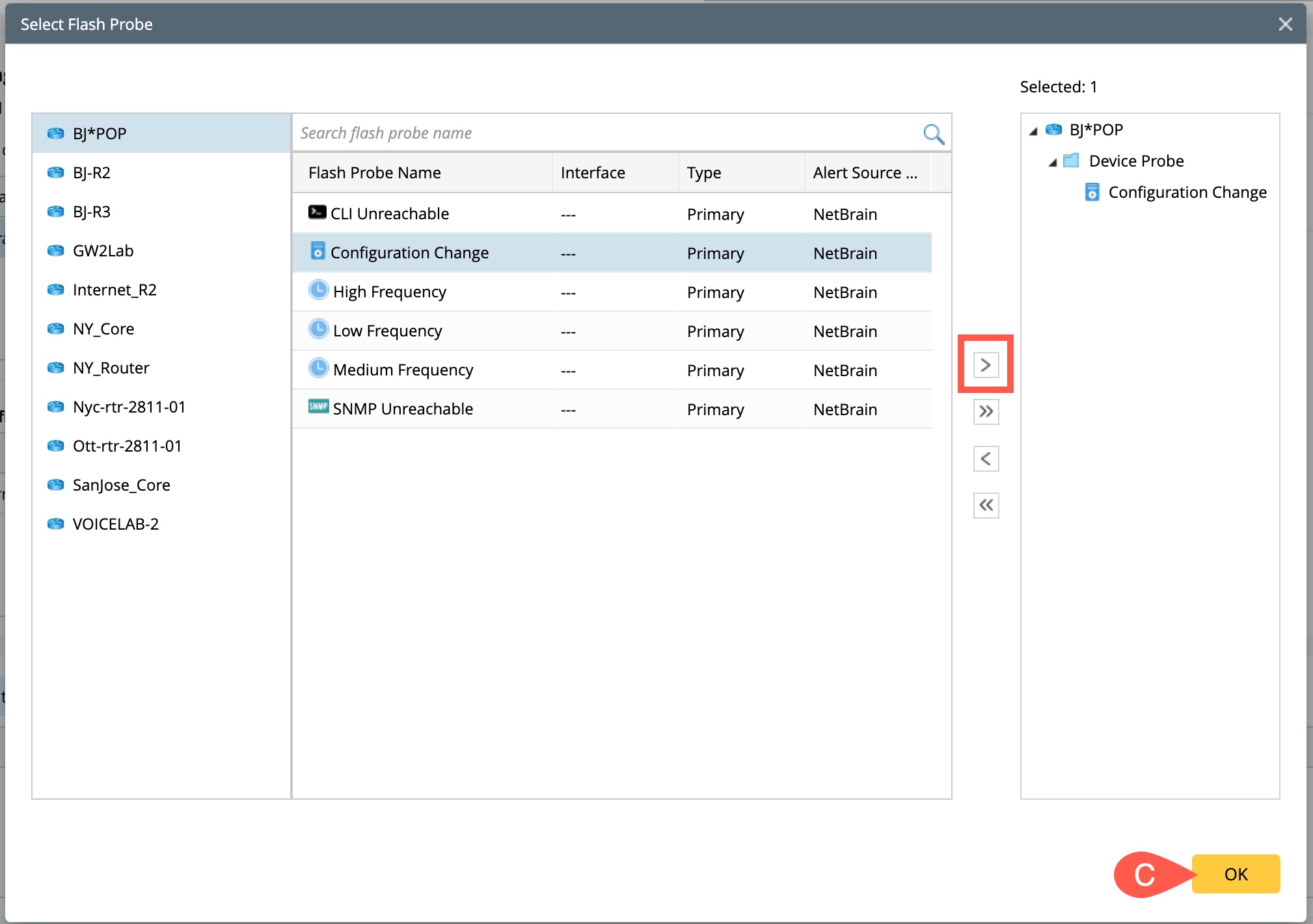The image size is (1313, 924).
Task: Select the VOICELAB-2 device
Action: click(x=115, y=524)
